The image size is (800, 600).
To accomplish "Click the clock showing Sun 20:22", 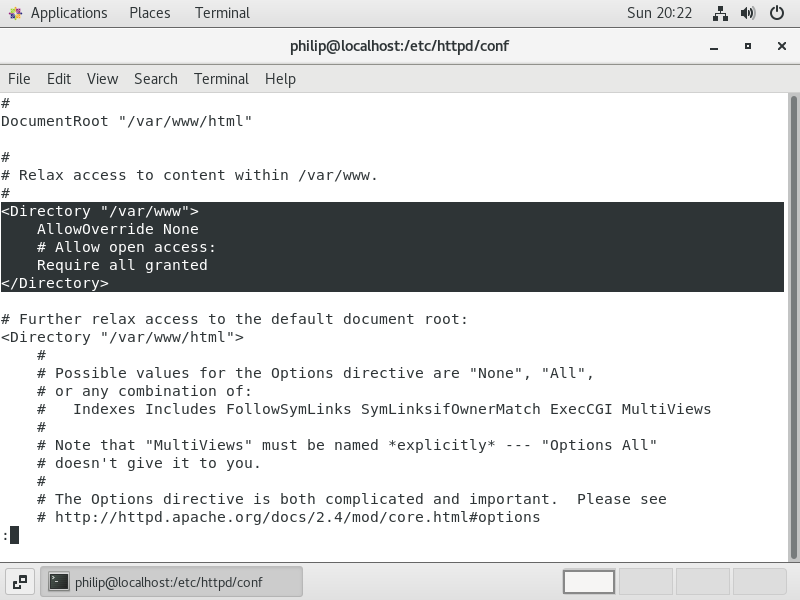I will click(659, 13).
